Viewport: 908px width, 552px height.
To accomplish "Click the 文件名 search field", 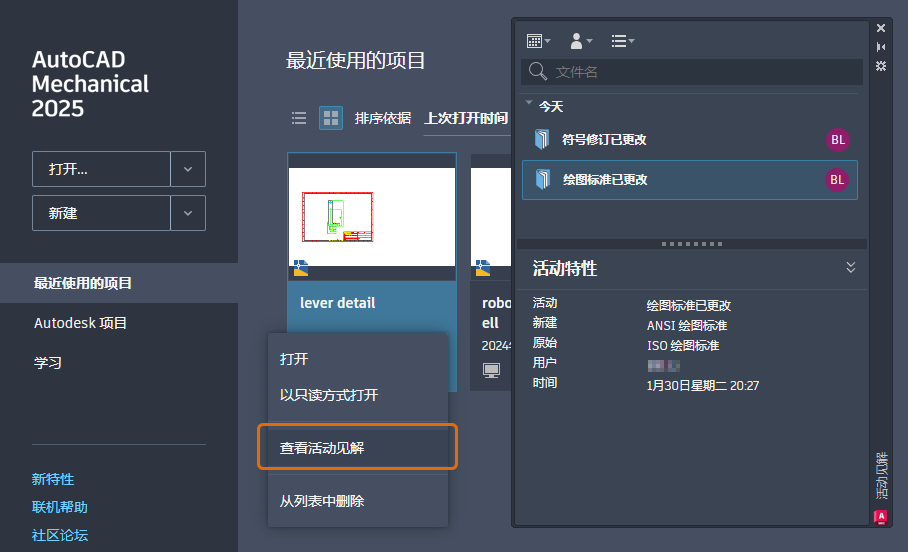I will click(x=691, y=72).
